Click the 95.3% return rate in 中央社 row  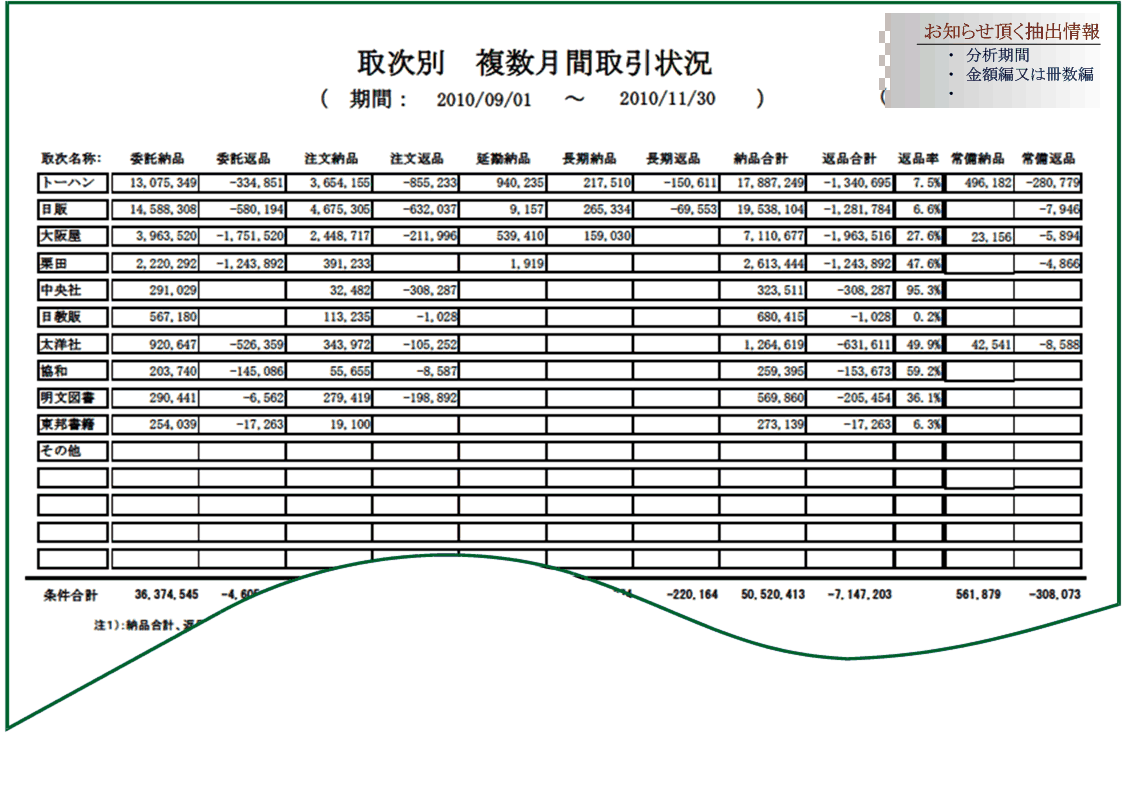(x=918, y=290)
